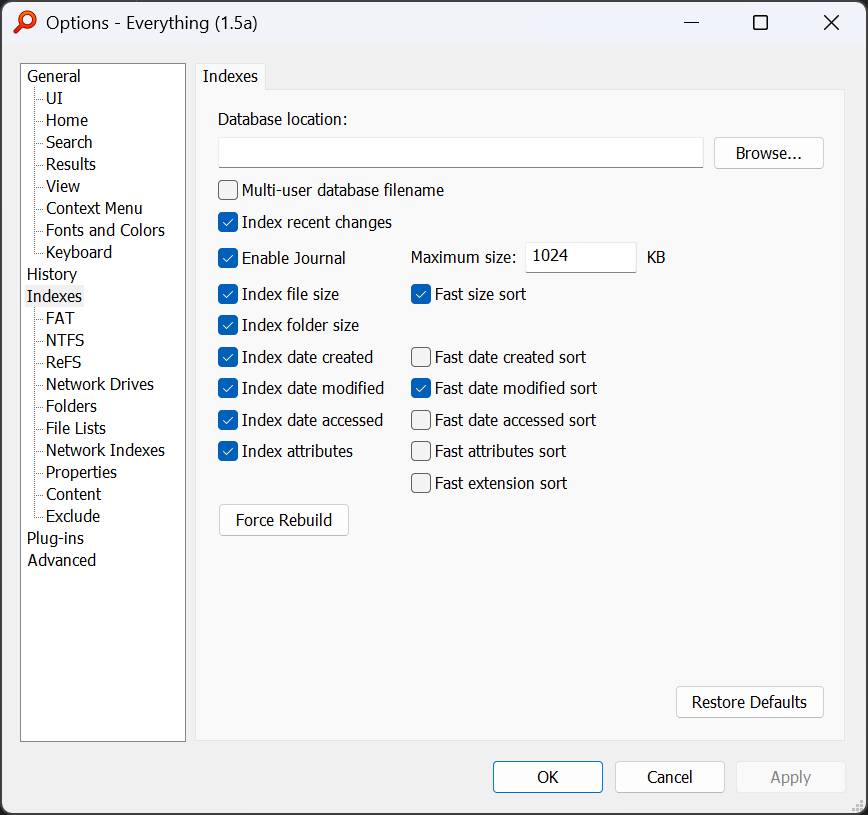868x815 pixels.
Task: Select Fonts and Colors in sidebar
Action: (x=105, y=230)
